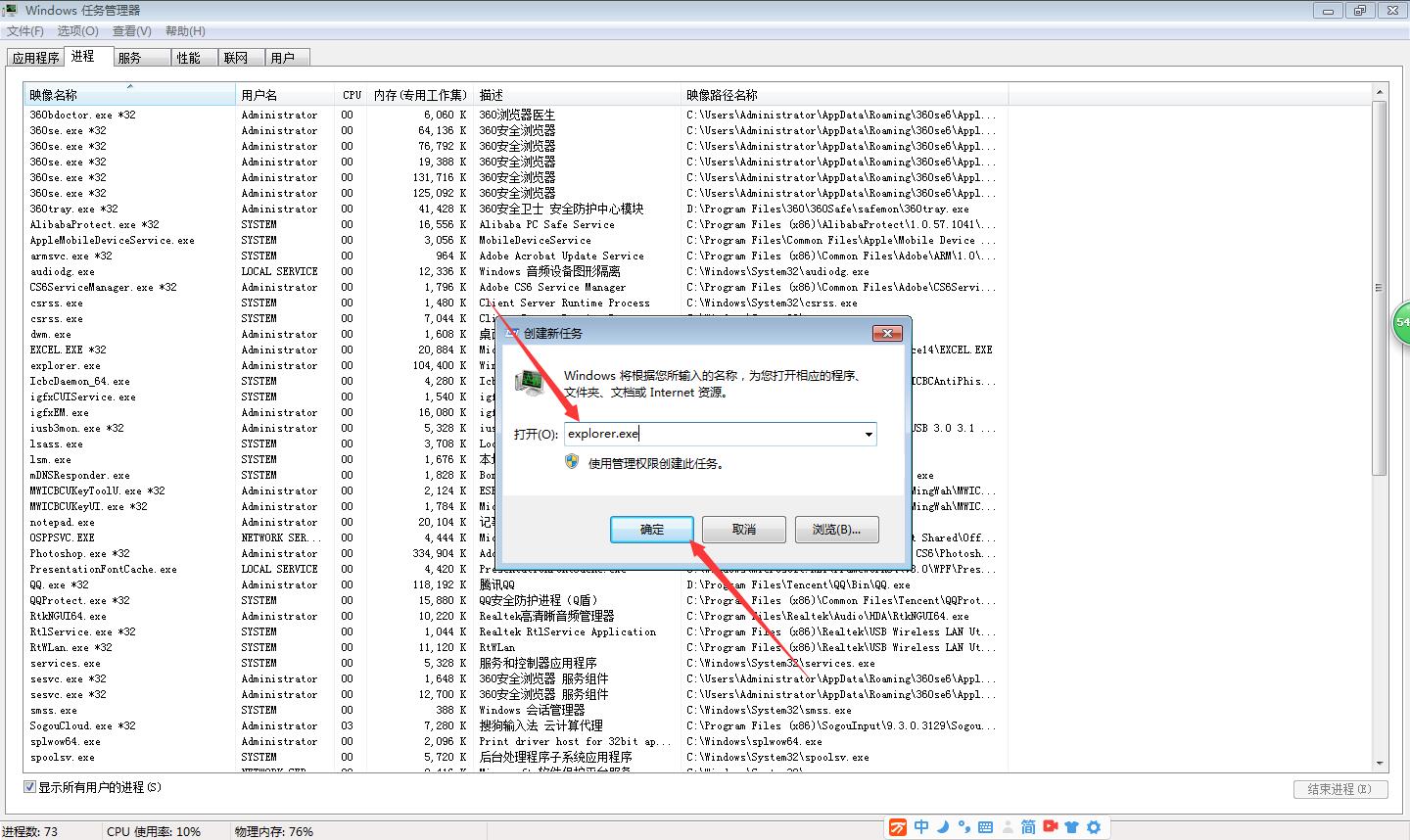Switch simplified/traditional via 简 icon
Image resolution: width=1410 pixels, height=840 pixels.
click(x=1028, y=827)
